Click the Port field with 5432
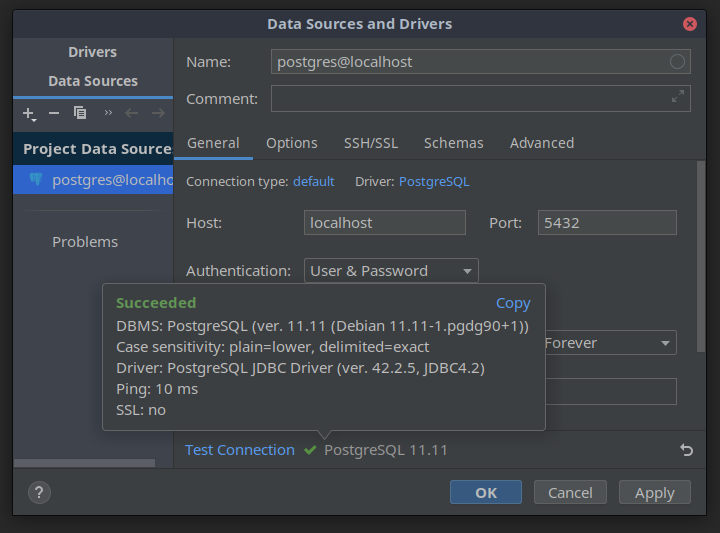Viewport: 720px width, 533px height. click(x=607, y=223)
